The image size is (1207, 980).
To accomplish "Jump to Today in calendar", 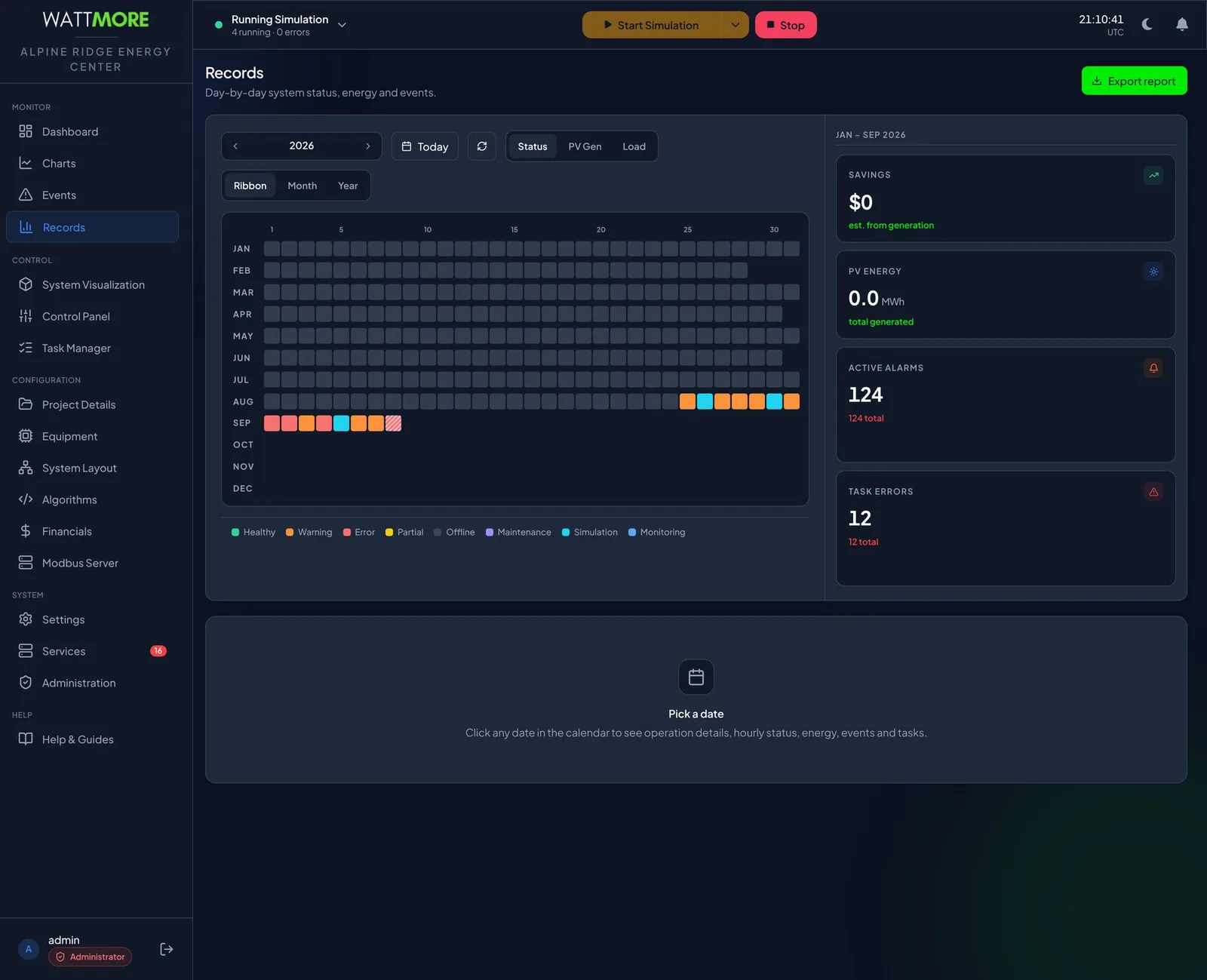I will 425,146.
